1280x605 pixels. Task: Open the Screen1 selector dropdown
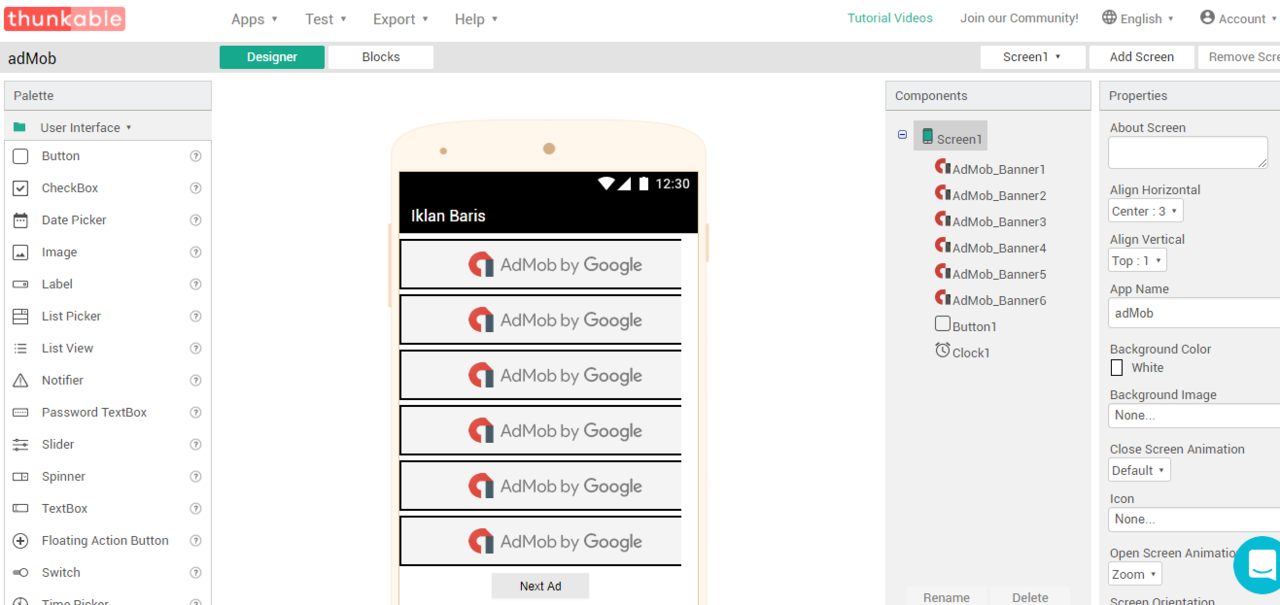coord(1032,57)
